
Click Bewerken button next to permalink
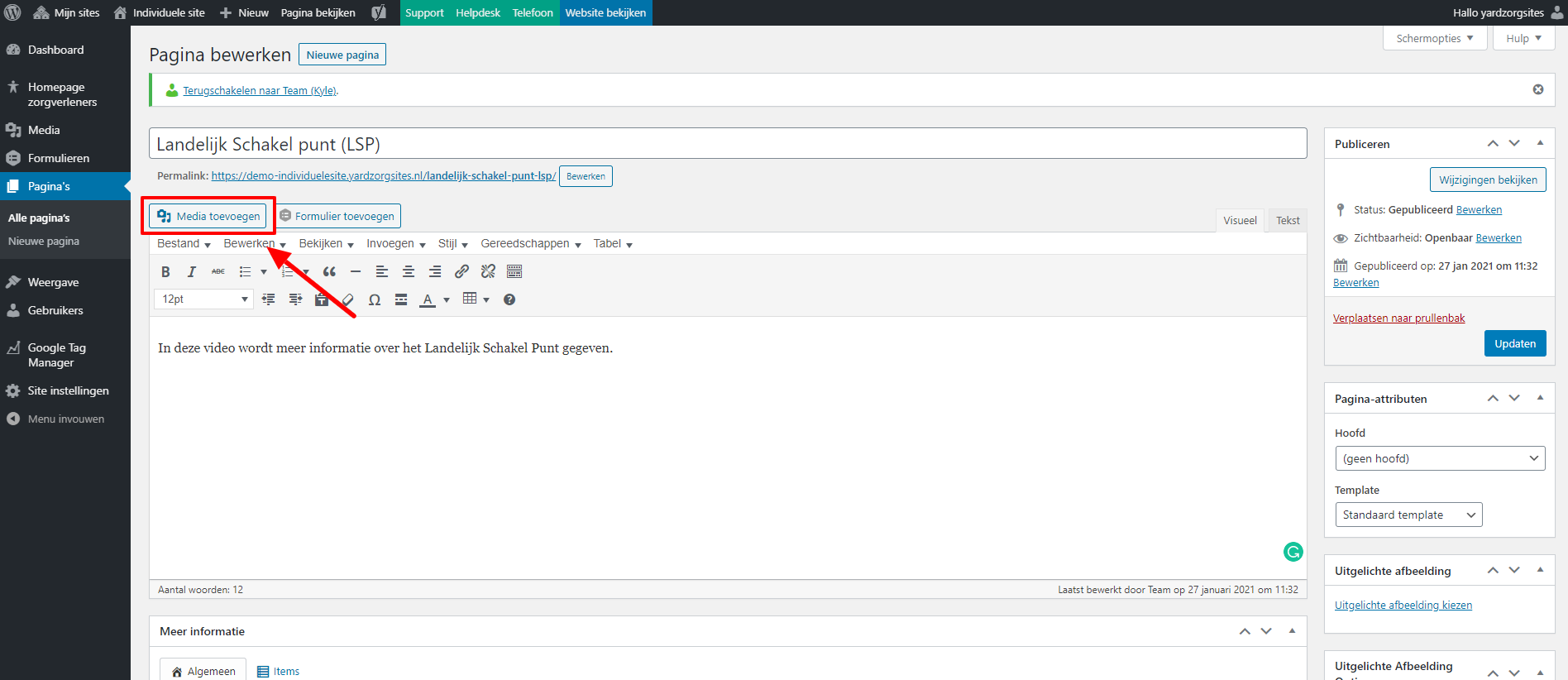586,176
